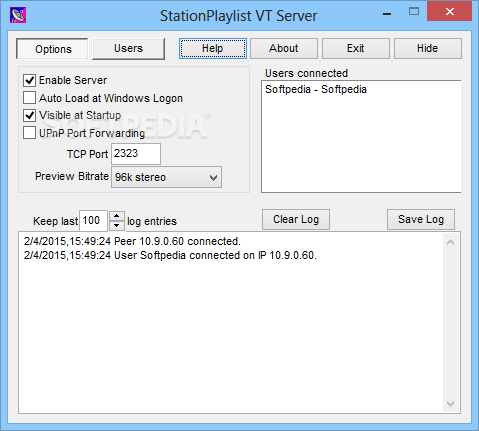Click the Clear Log button

pos(296,219)
